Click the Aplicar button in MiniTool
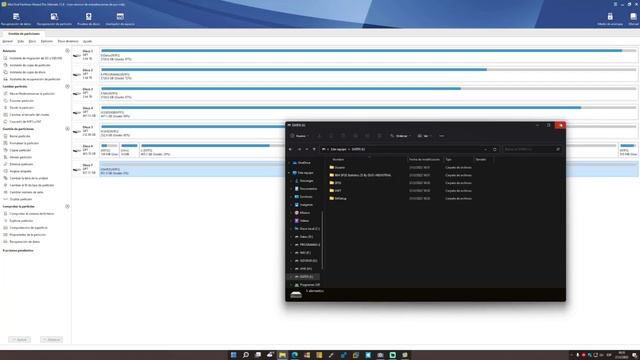The height and width of the screenshot is (360, 640). pos(19,340)
